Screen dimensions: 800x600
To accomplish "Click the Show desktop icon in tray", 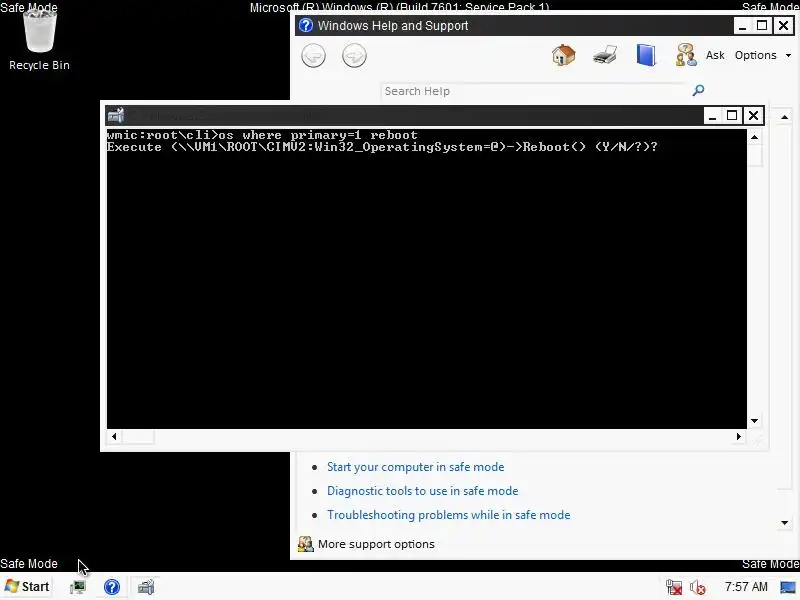I will pyautogui.click(x=788, y=587).
